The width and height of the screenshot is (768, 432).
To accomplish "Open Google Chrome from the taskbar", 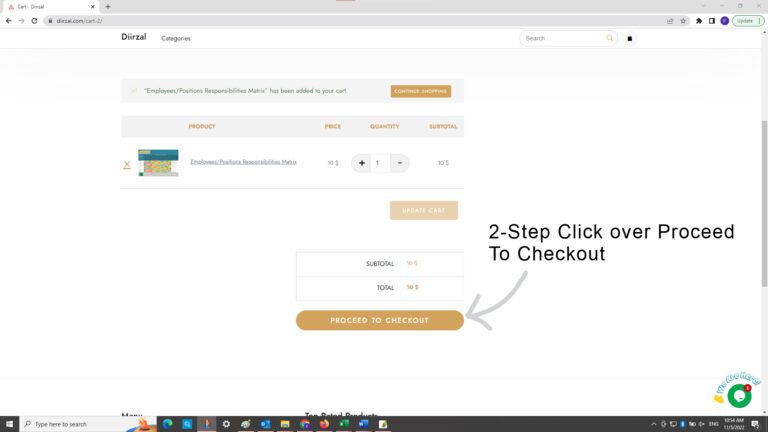I will [305, 424].
